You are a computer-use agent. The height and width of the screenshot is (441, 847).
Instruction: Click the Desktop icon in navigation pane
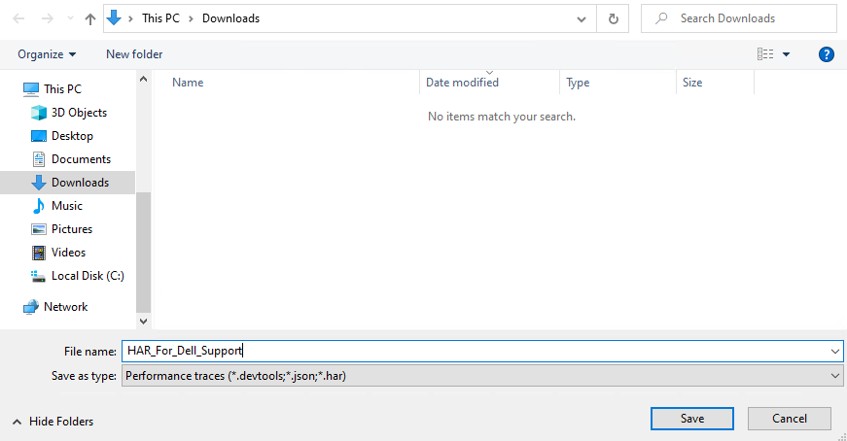[x=38, y=136]
